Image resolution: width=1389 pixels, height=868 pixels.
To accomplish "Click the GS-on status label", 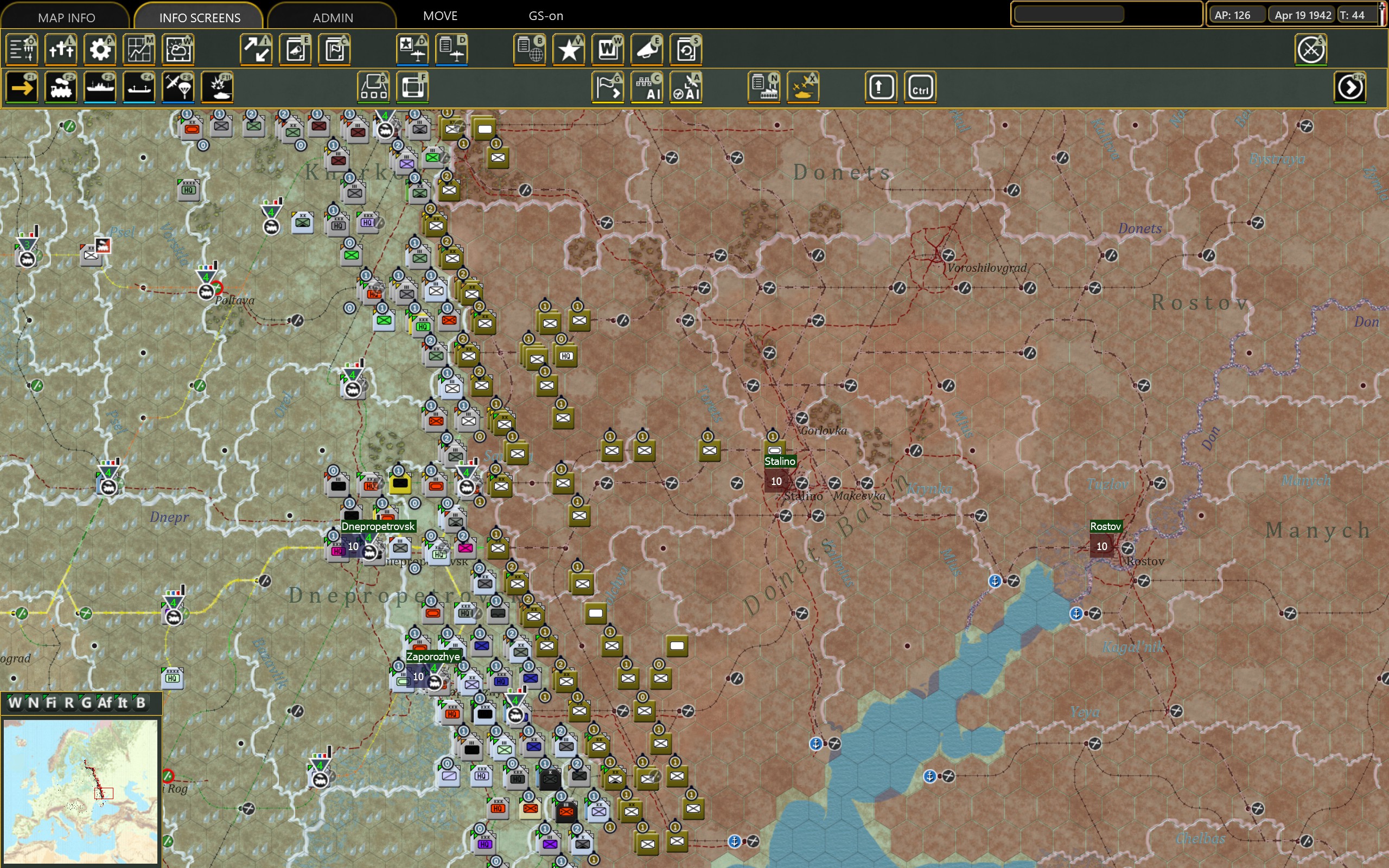I will click(x=546, y=16).
